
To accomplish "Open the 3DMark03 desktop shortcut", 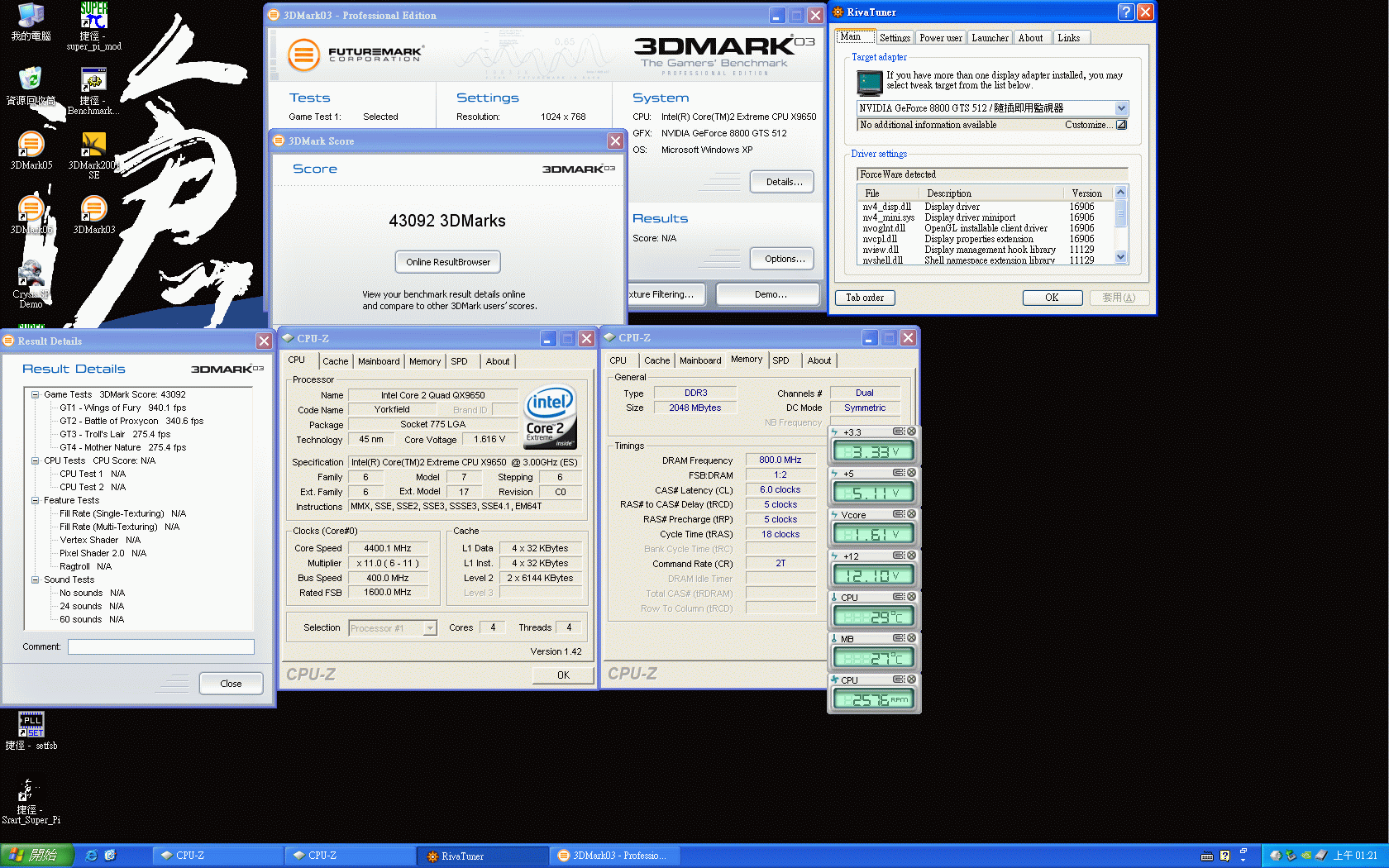I will [93, 214].
